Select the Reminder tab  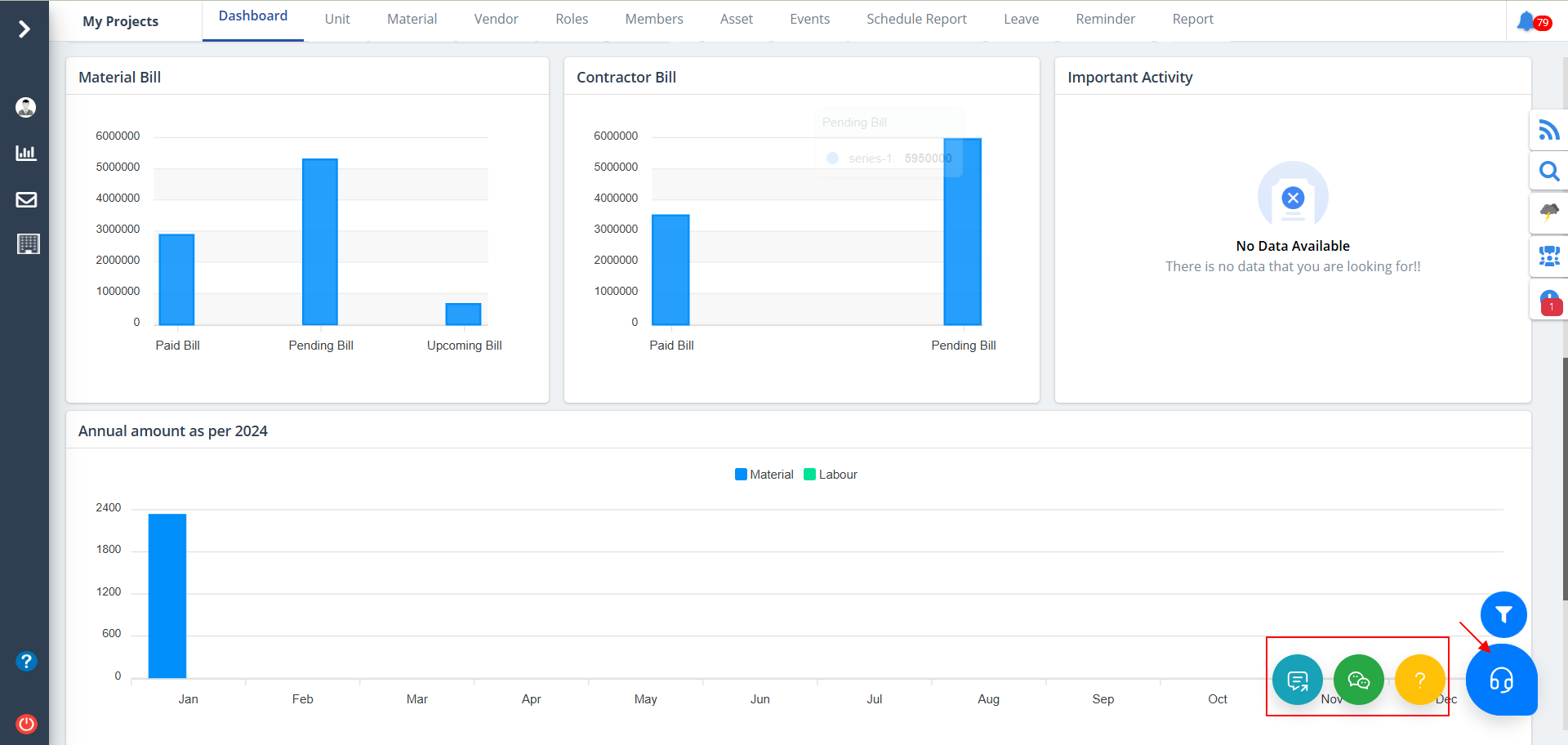(x=1105, y=20)
